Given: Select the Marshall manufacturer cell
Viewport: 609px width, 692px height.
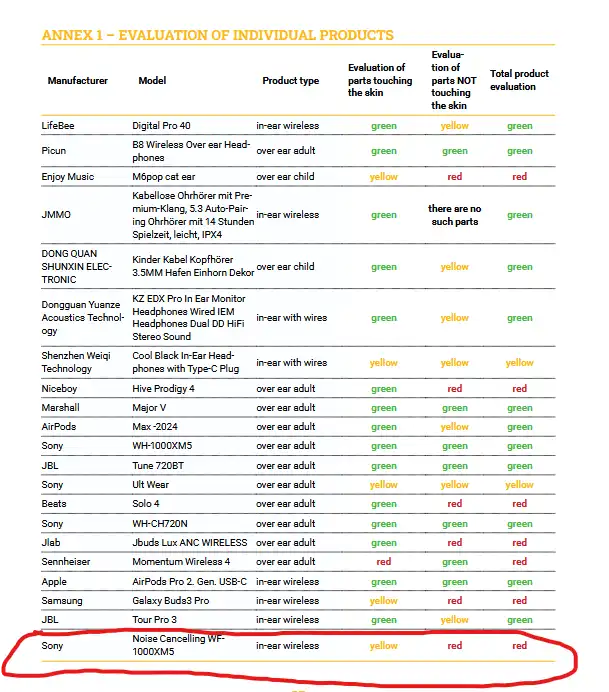Looking at the screenshot, I should pyautogui.click(x=60, y=408).
